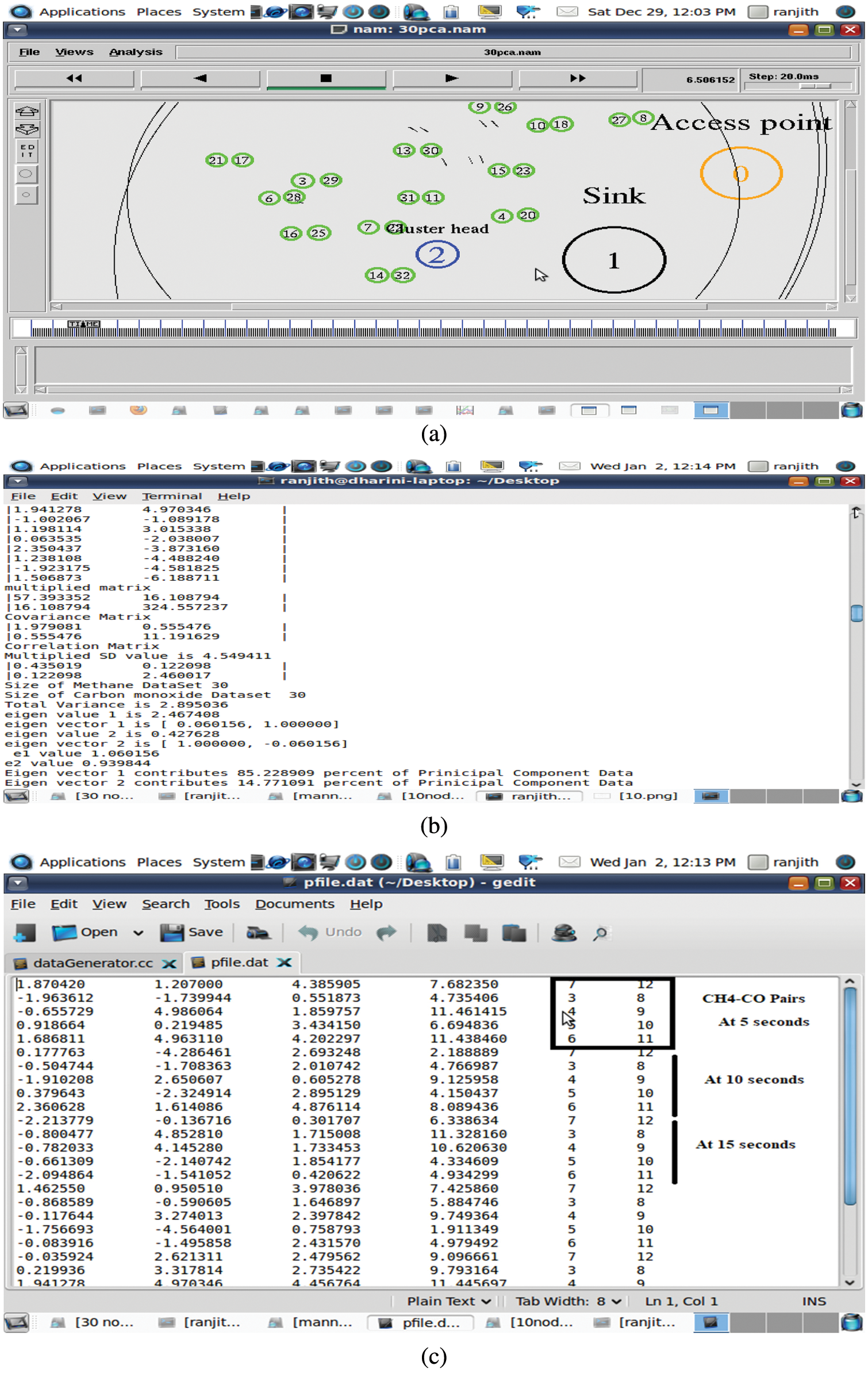The image size is (868, 1373).
Task: Open the Tab Width dropdown
Action: click(x=568, y=1301)
